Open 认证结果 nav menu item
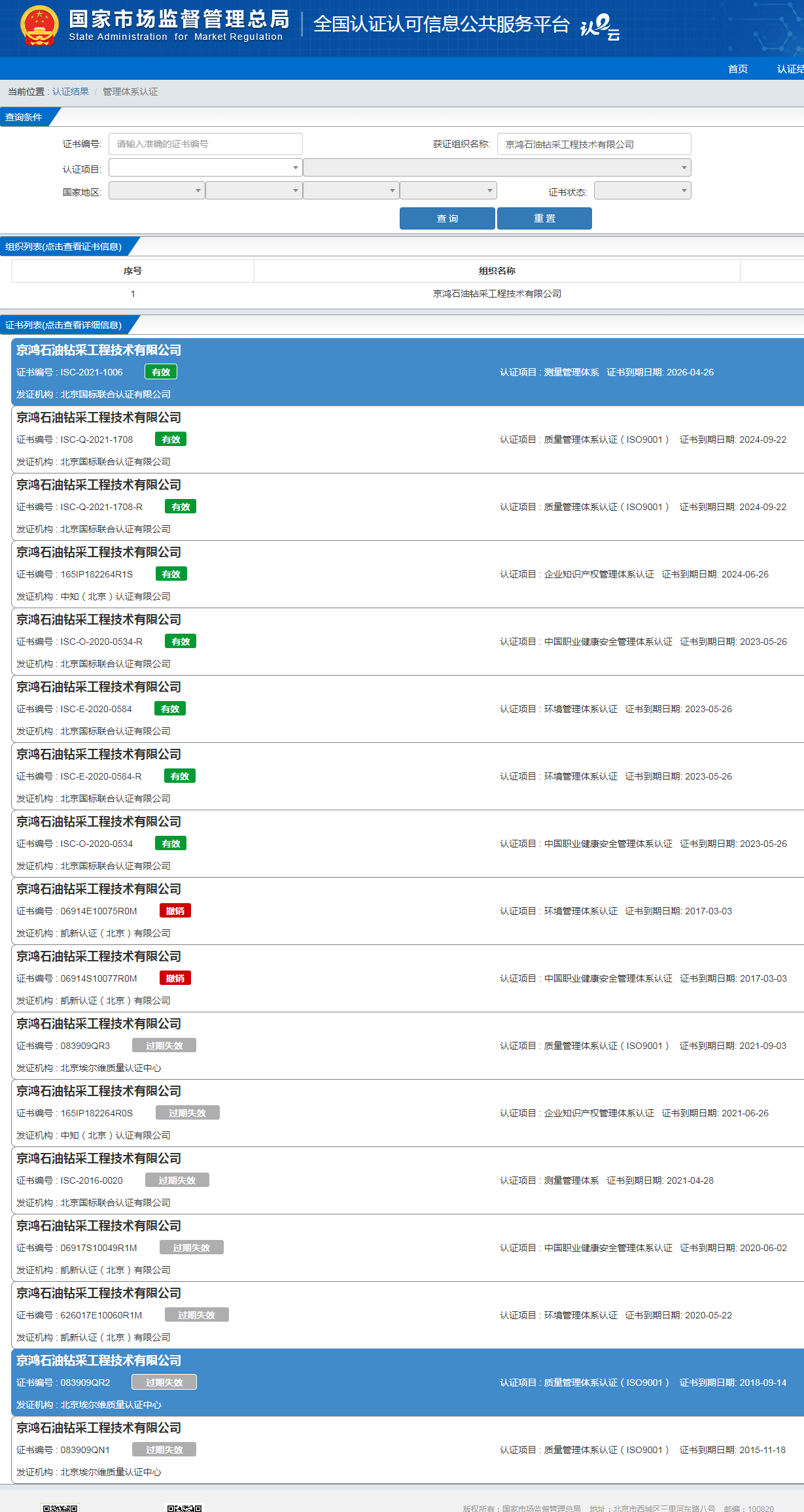This screenshot has height=1512, width=804. pos(790,69)
